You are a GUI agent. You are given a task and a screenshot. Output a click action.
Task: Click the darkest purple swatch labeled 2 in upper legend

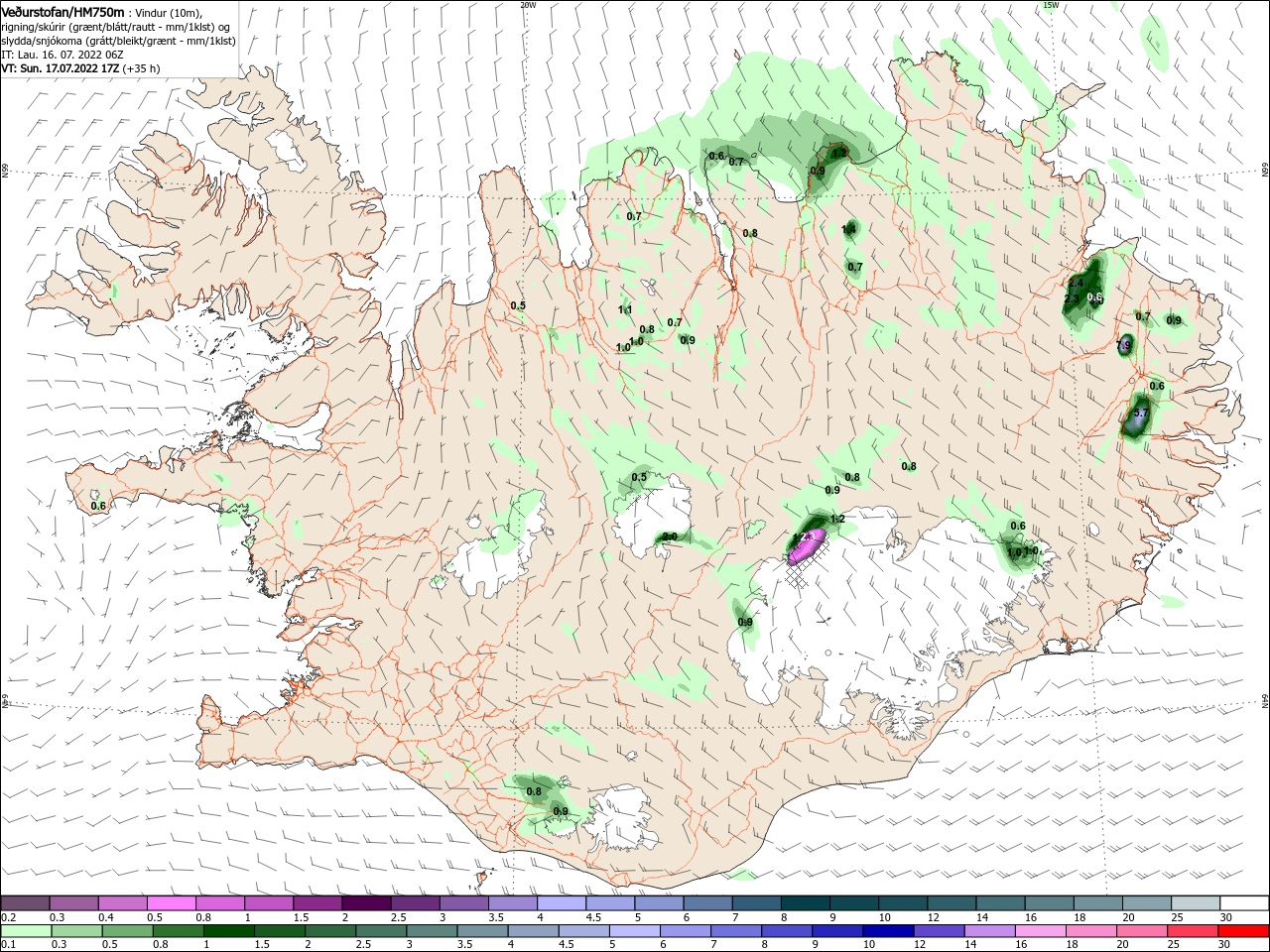366,903
